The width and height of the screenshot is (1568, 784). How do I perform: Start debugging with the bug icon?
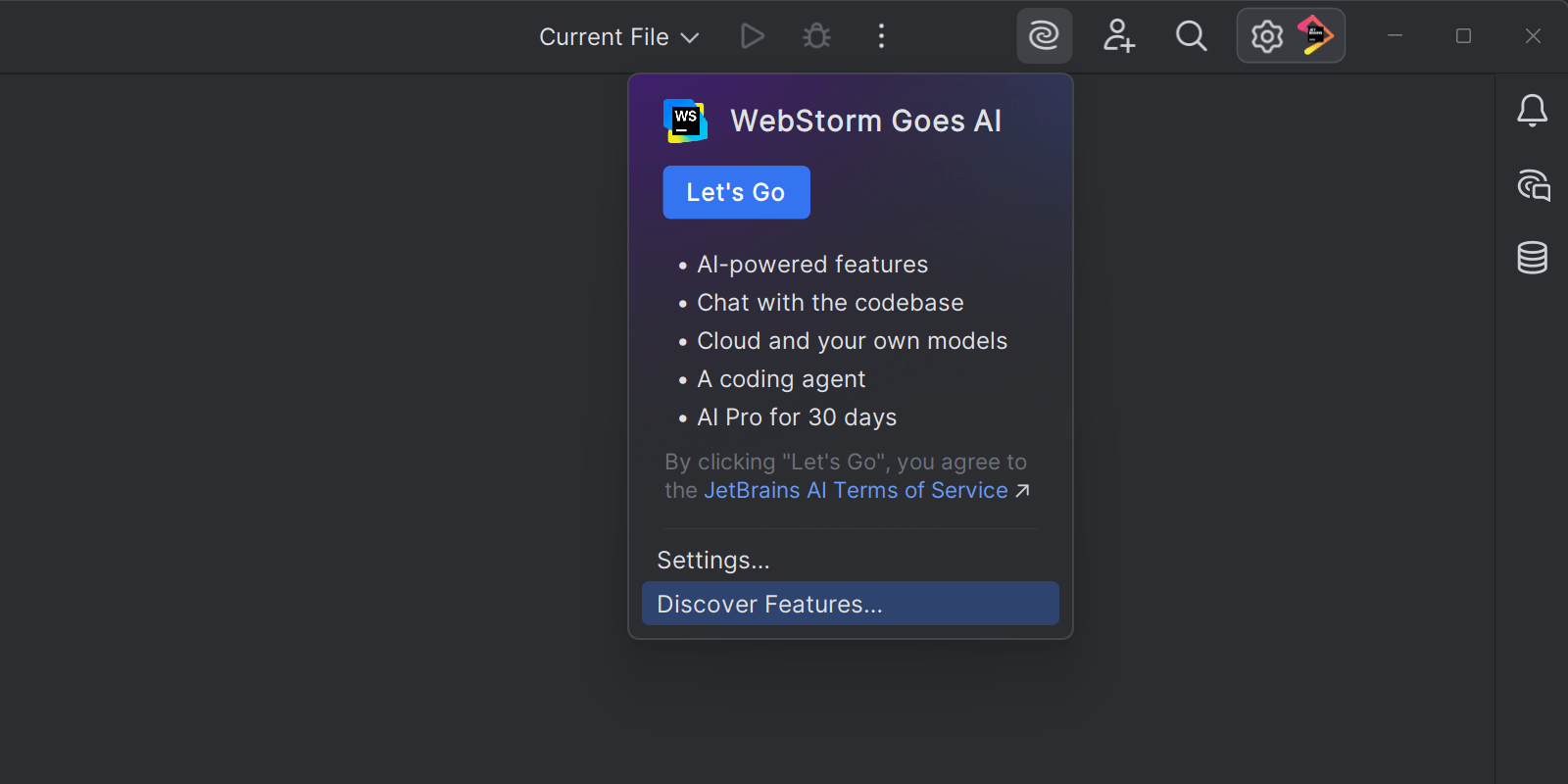point(816,37)
